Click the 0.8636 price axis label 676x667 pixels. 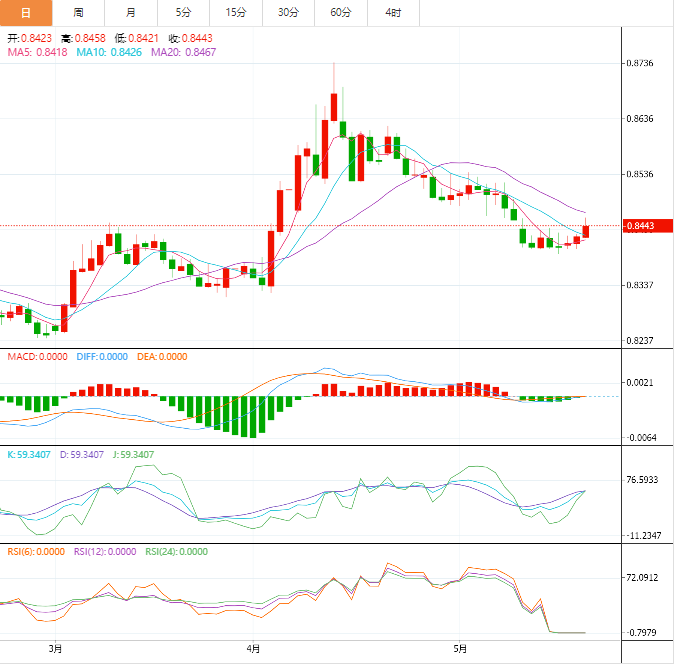(x=640, y=119)
